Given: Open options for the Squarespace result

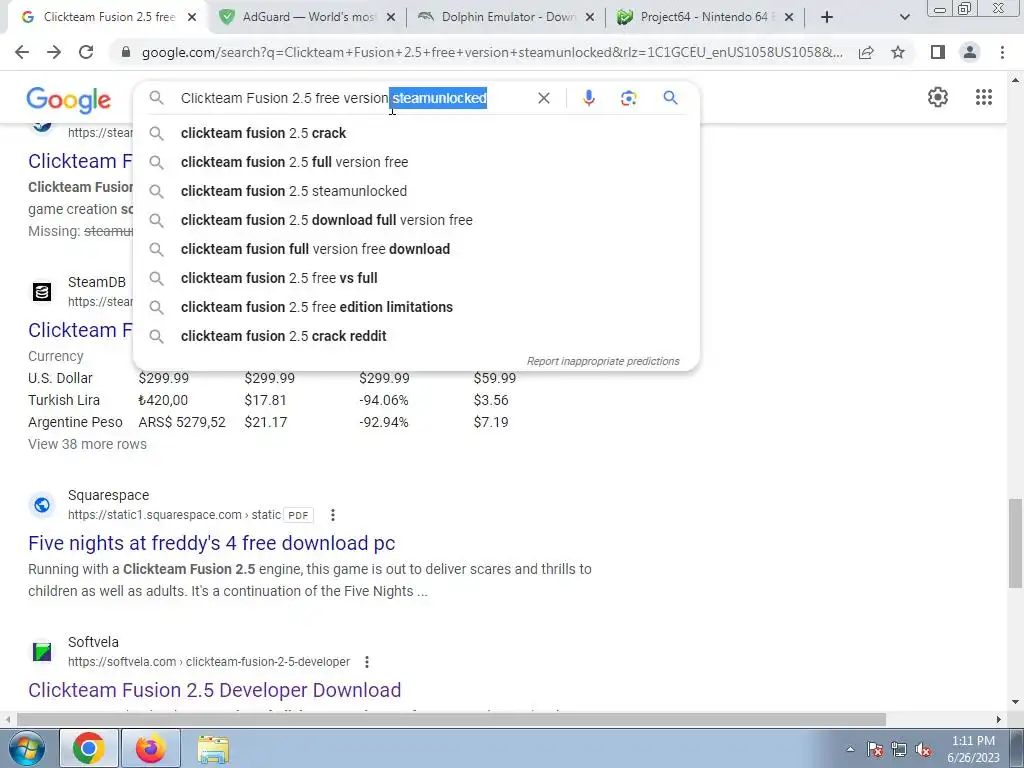Looking at the screenshot, I should click(x=332, y=515).
